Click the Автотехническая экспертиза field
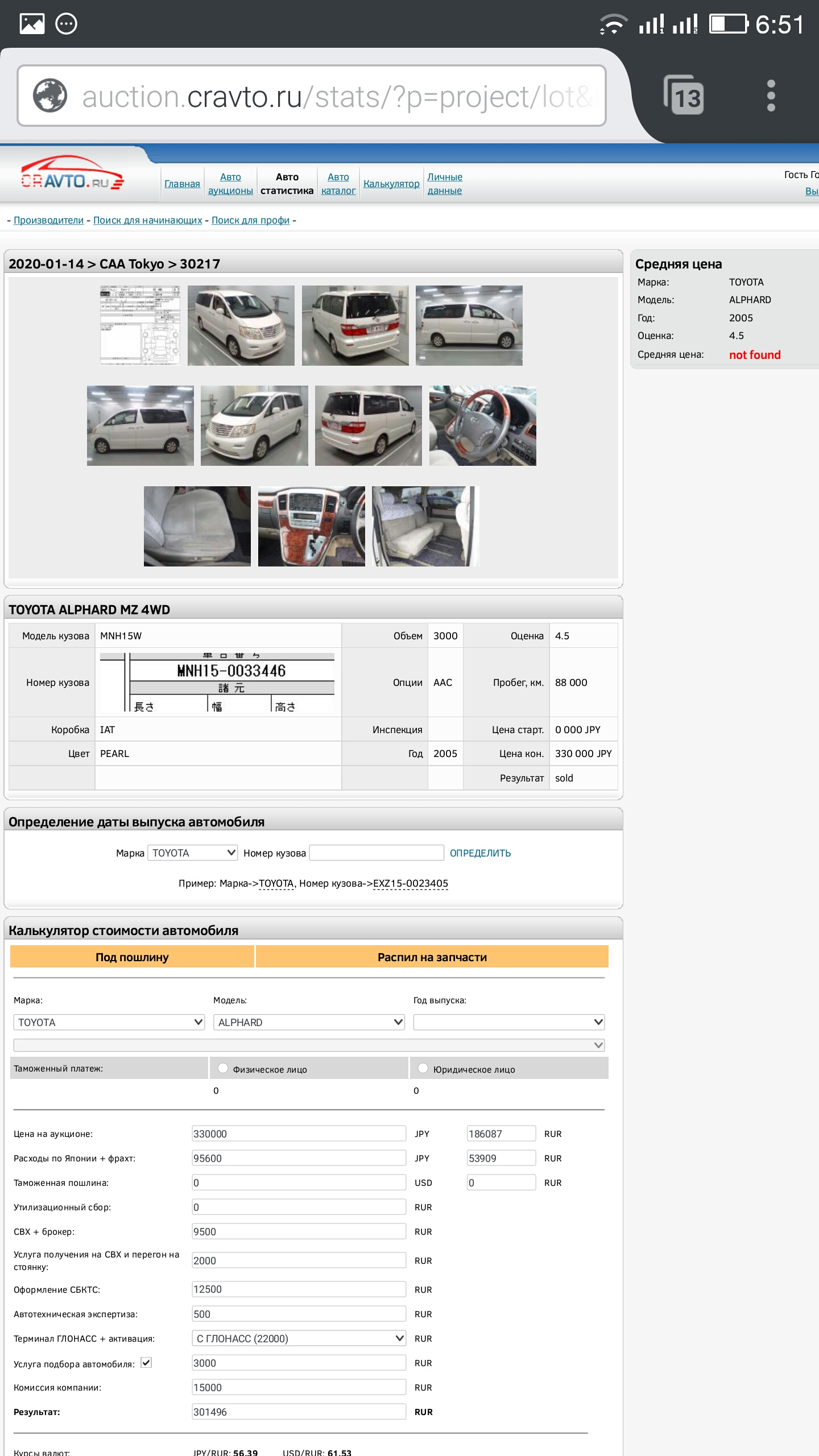 click(299, 1314)
